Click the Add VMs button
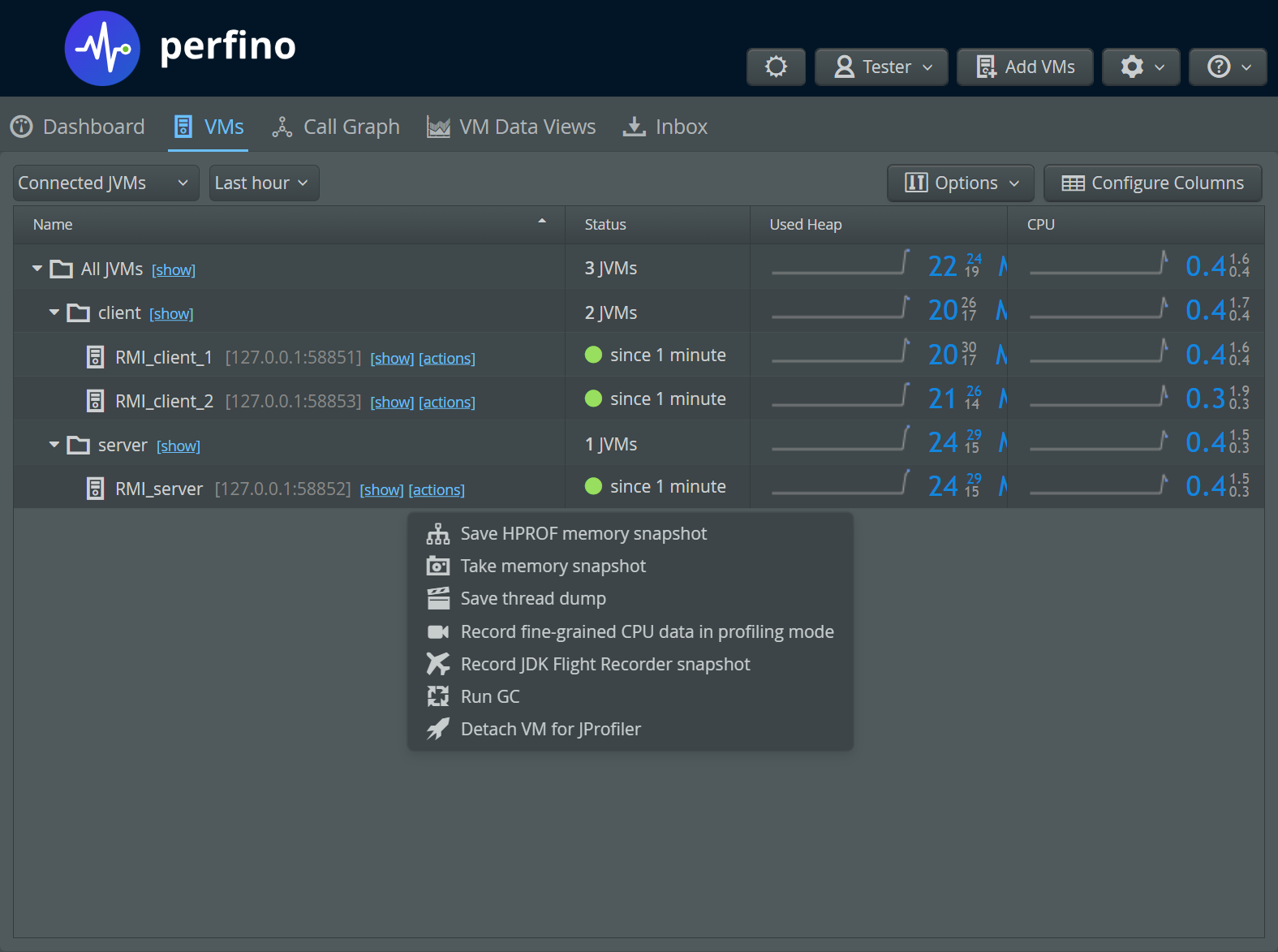 (1025, 67)
